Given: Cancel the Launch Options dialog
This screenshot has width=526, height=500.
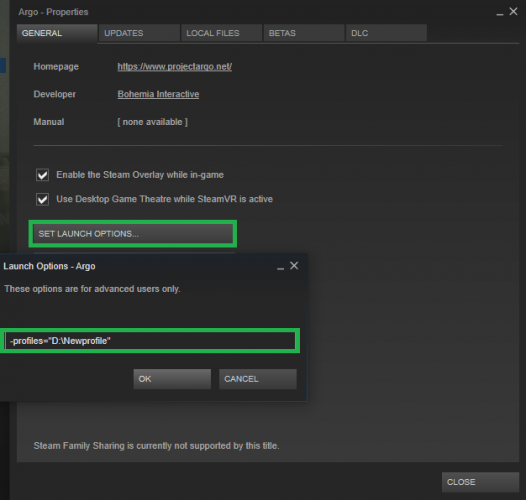Looking at the screenshot, I should [258, 379].
